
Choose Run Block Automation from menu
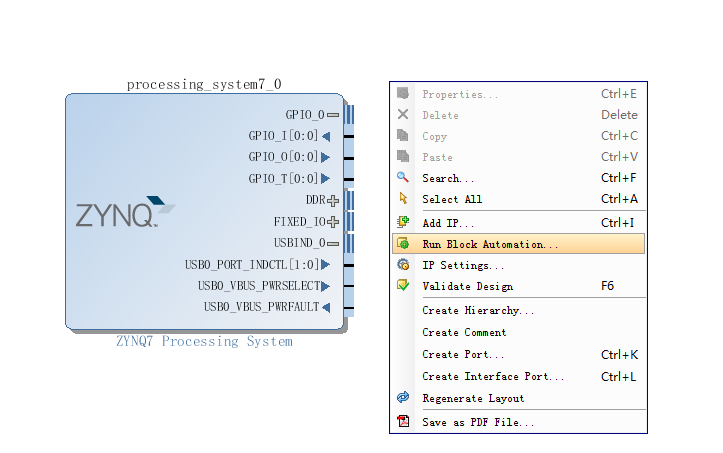coord(518,244)
